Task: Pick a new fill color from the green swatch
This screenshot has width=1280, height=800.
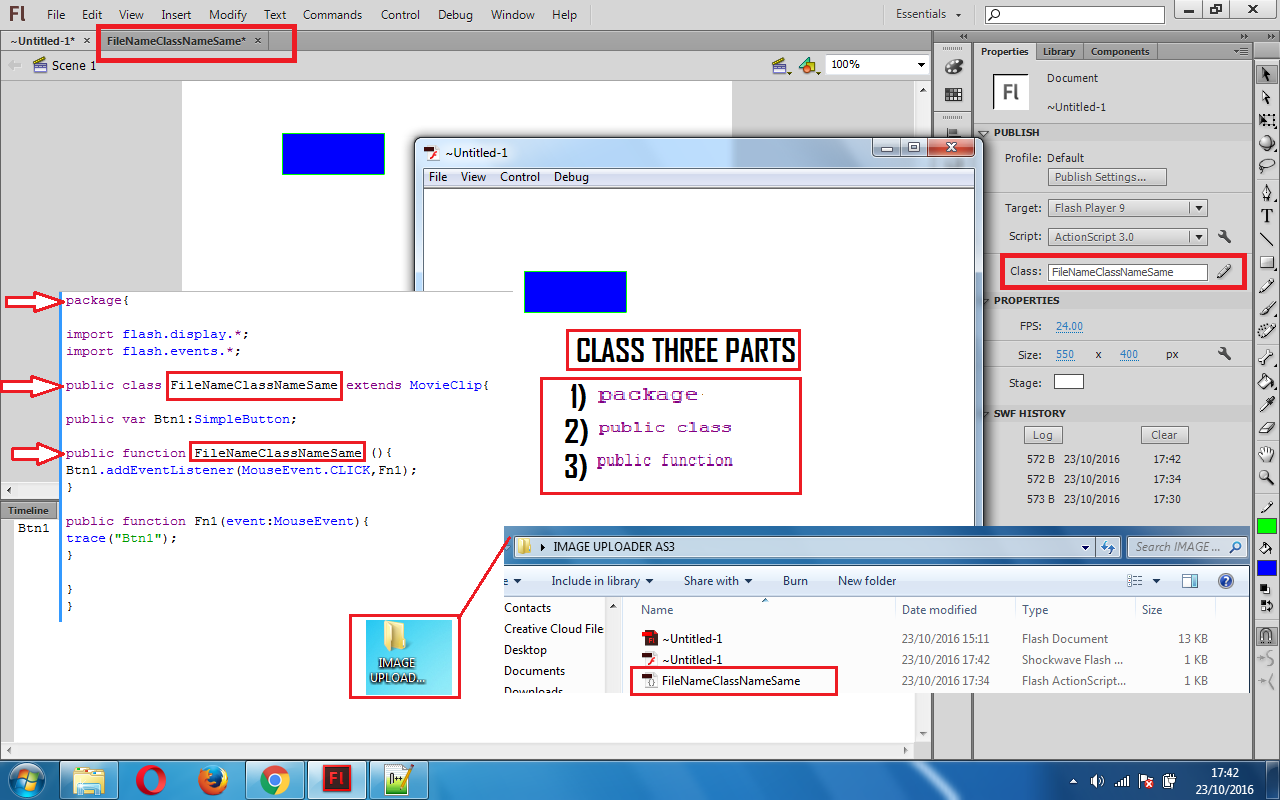Action: (1265, 525)
